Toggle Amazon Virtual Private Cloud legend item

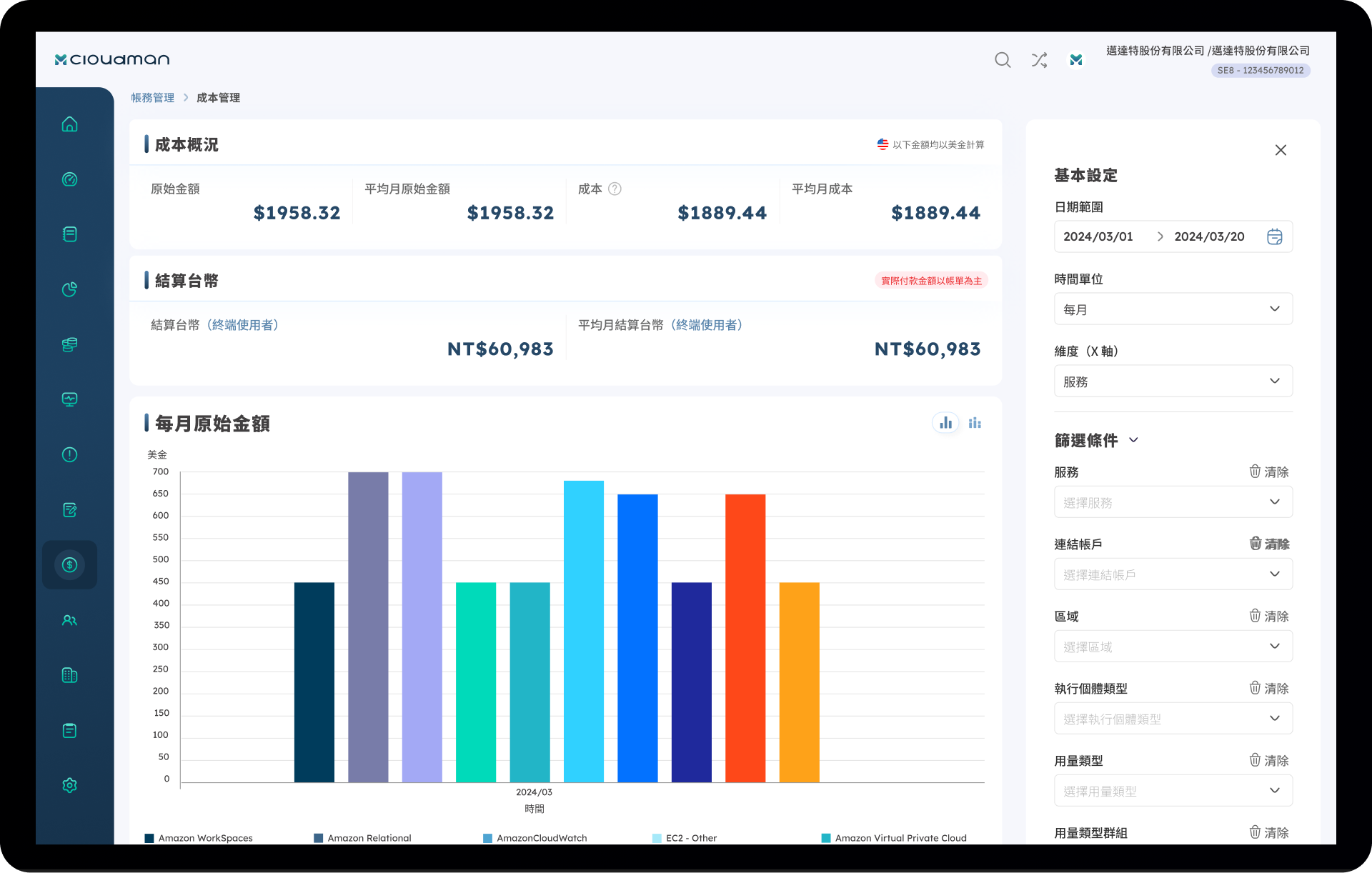pyautogui.click(x=894, y=838)
